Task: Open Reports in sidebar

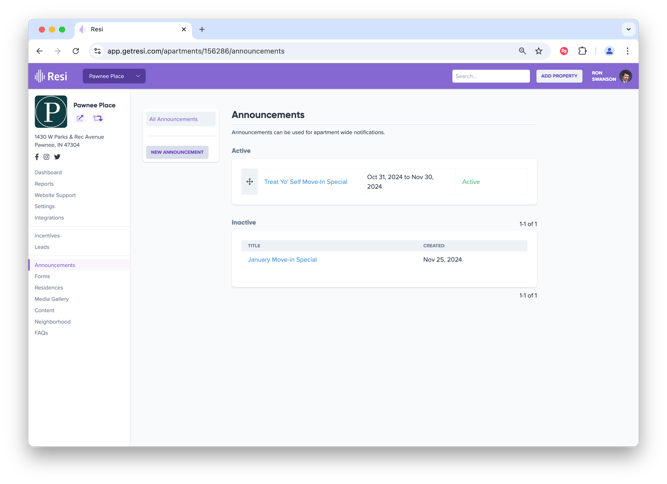Action: 44,184
